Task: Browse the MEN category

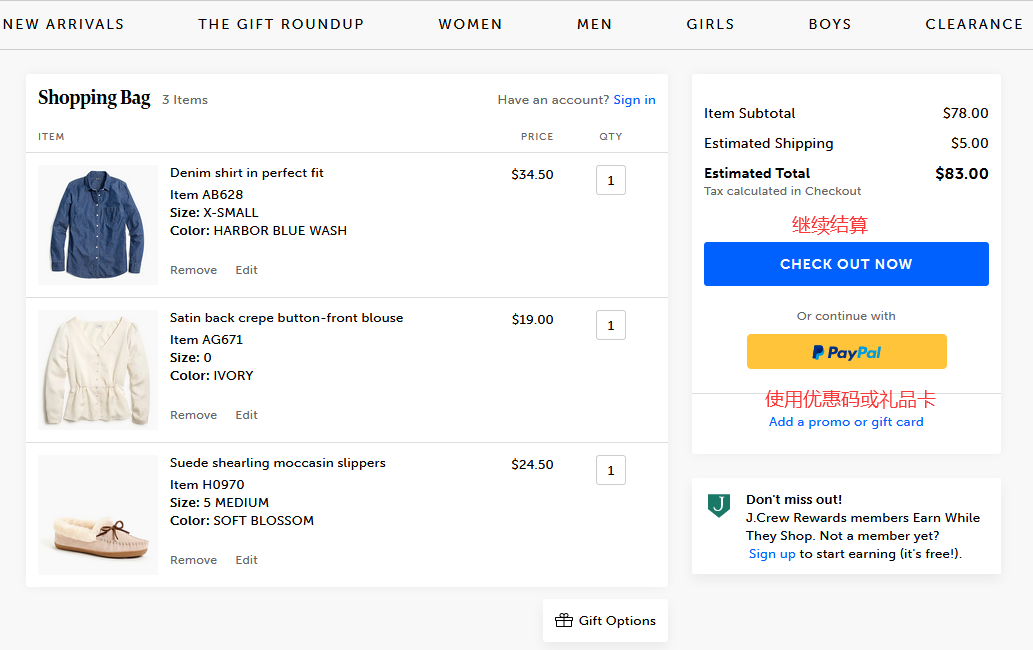Action: 594,24
